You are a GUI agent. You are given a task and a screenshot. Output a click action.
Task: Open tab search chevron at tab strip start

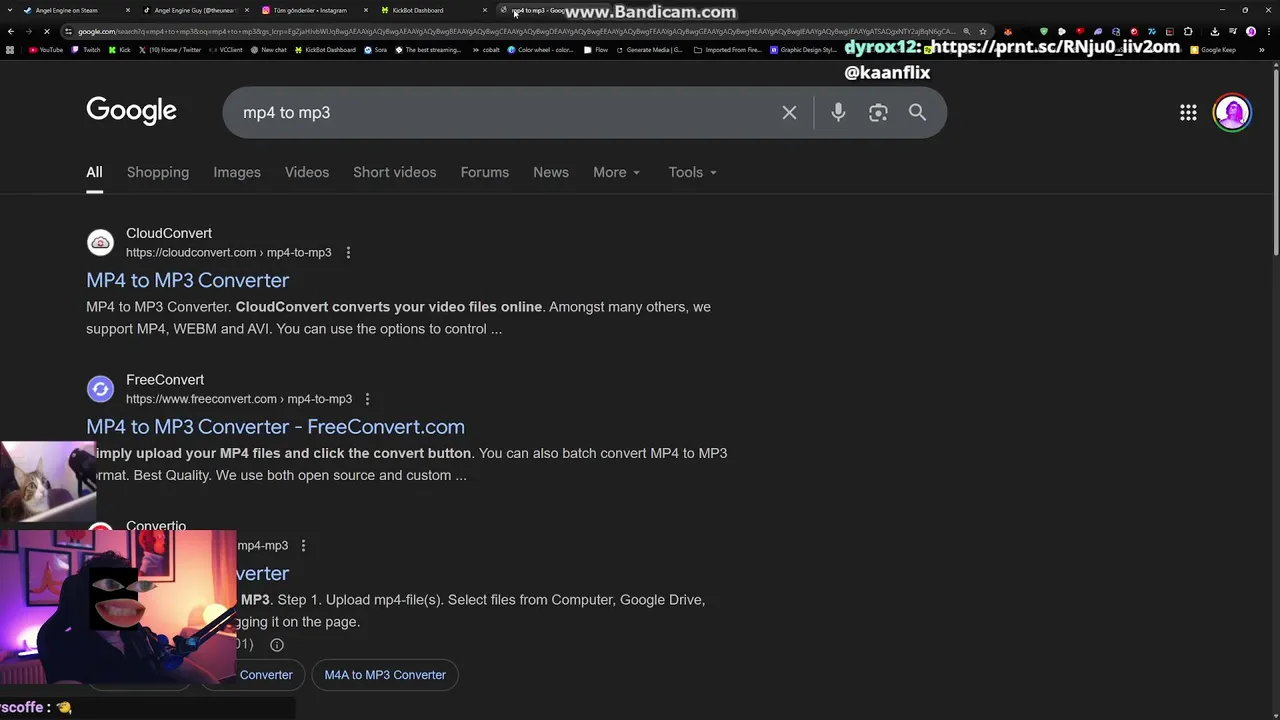click(x=9, y=10)
